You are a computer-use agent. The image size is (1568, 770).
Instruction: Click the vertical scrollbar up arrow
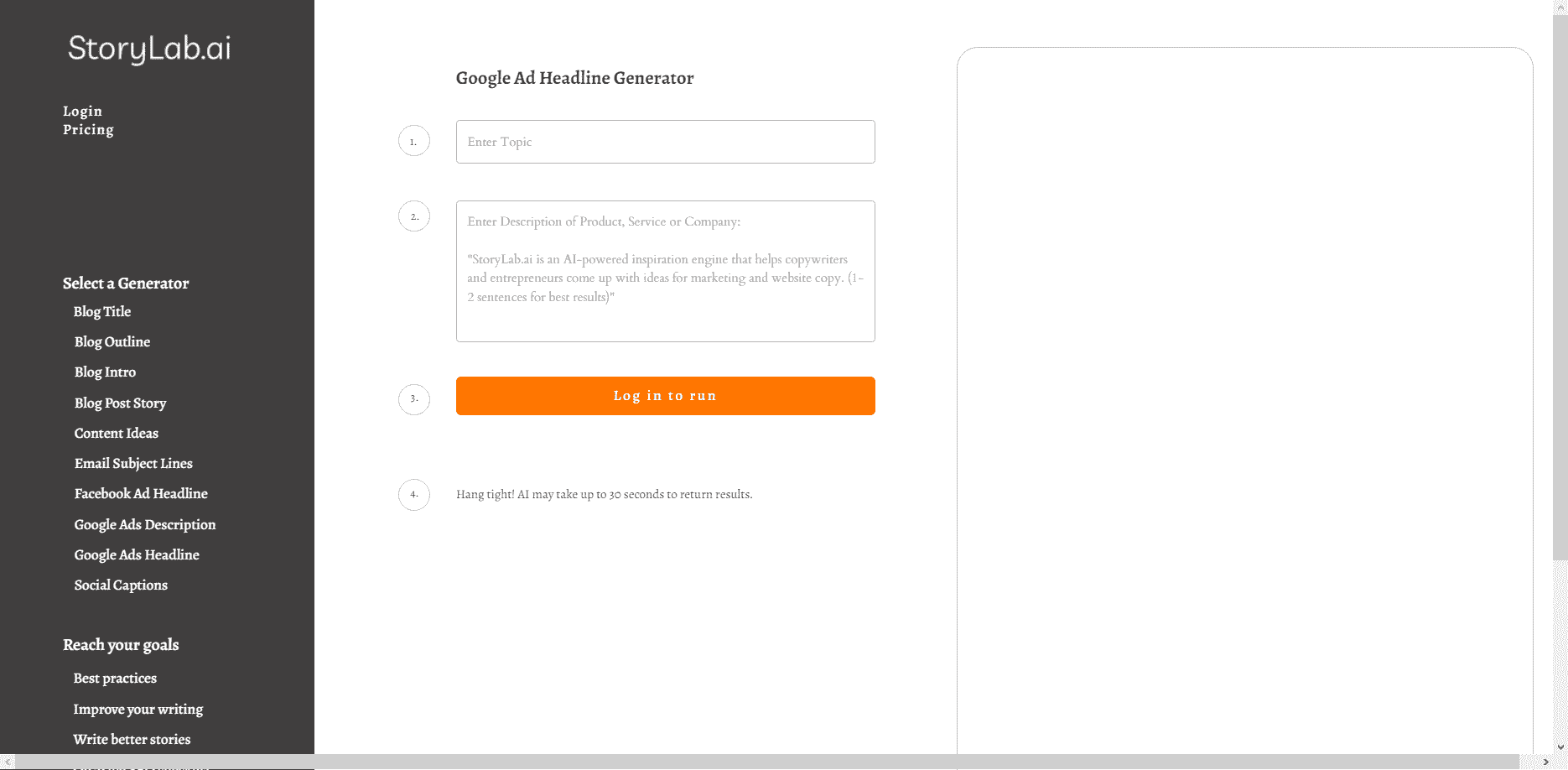[1560, 7]
